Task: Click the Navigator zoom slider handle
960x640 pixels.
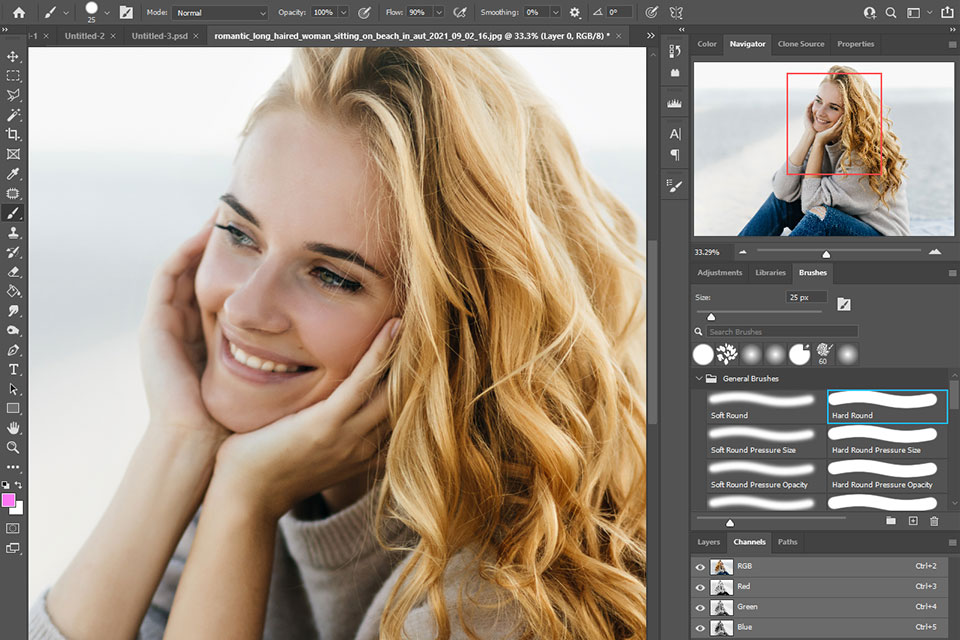Action: pyautogui.click(x=826, y=254)
